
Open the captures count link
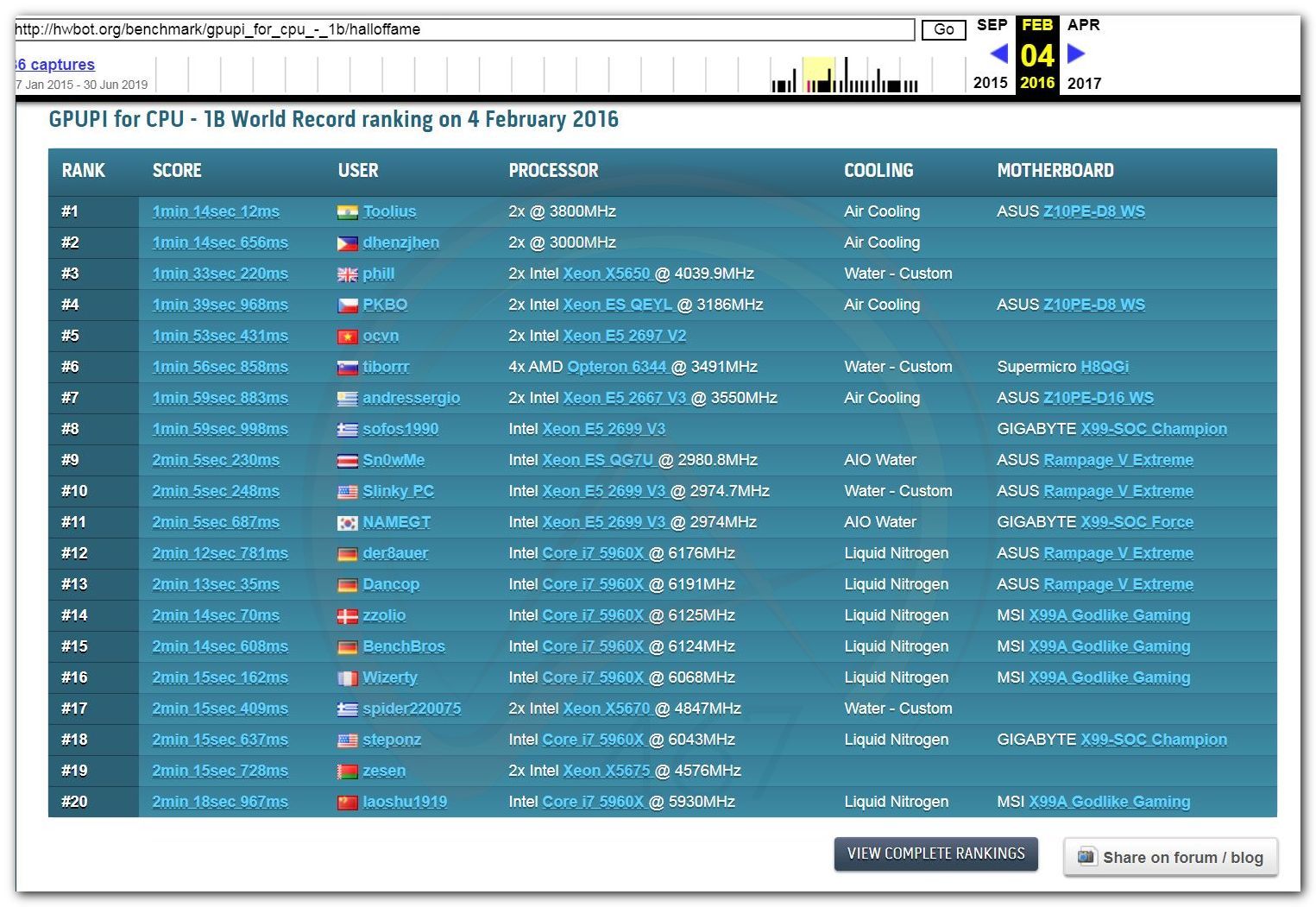(x=54, y=65)
